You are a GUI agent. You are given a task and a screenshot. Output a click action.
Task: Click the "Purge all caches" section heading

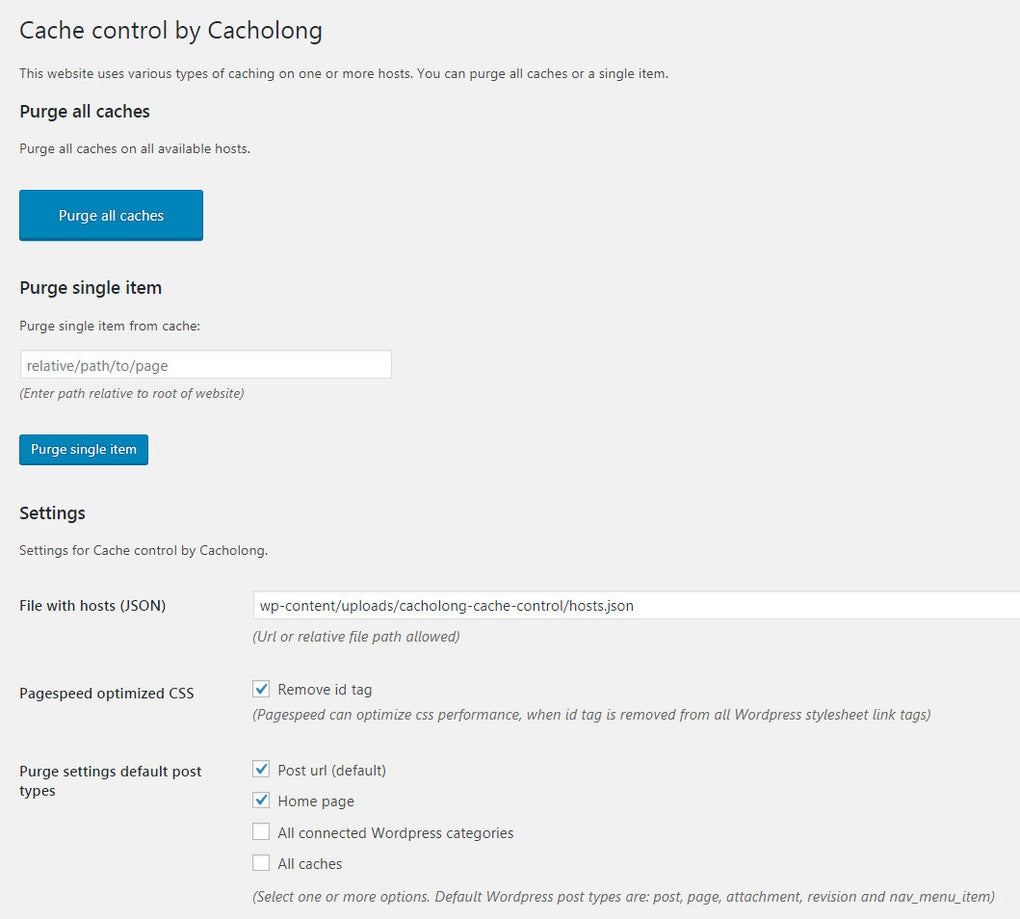click(84, 111)
